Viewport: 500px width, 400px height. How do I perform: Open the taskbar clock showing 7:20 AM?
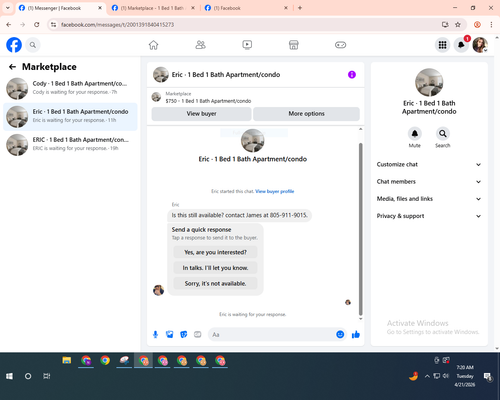(x=465, y=376)
